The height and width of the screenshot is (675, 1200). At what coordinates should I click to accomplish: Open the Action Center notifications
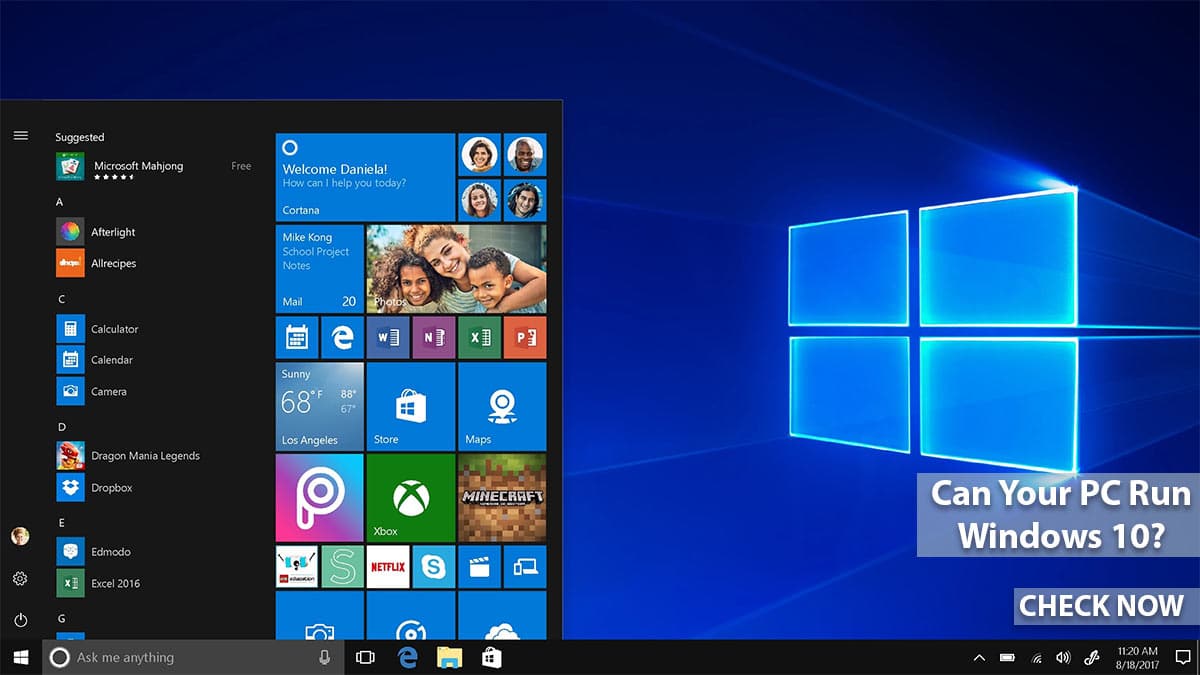tap(1182, 657)
